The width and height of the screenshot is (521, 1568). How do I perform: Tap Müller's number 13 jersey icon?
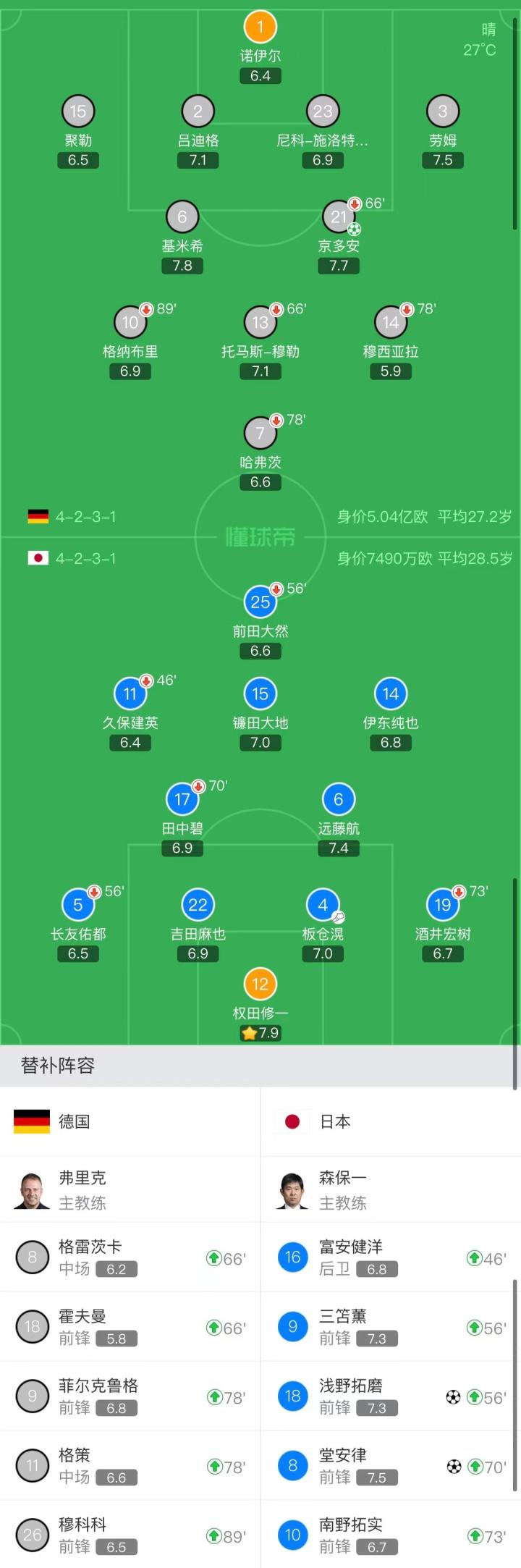pos(260,322)
